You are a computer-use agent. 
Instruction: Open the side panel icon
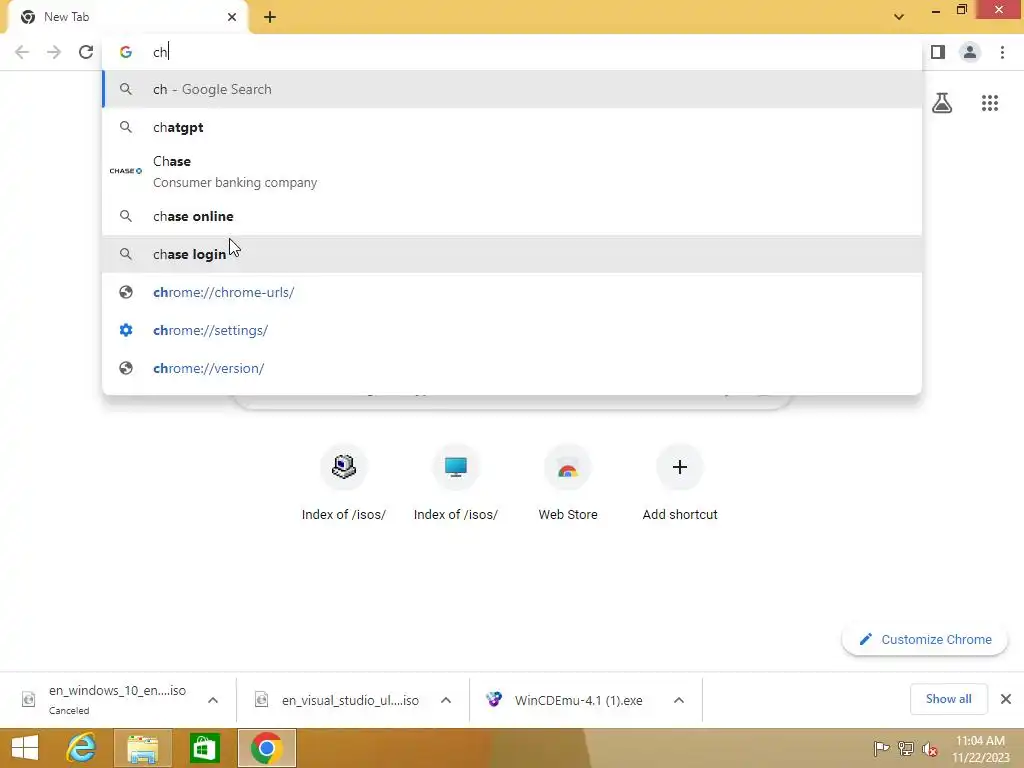[938, 52]
